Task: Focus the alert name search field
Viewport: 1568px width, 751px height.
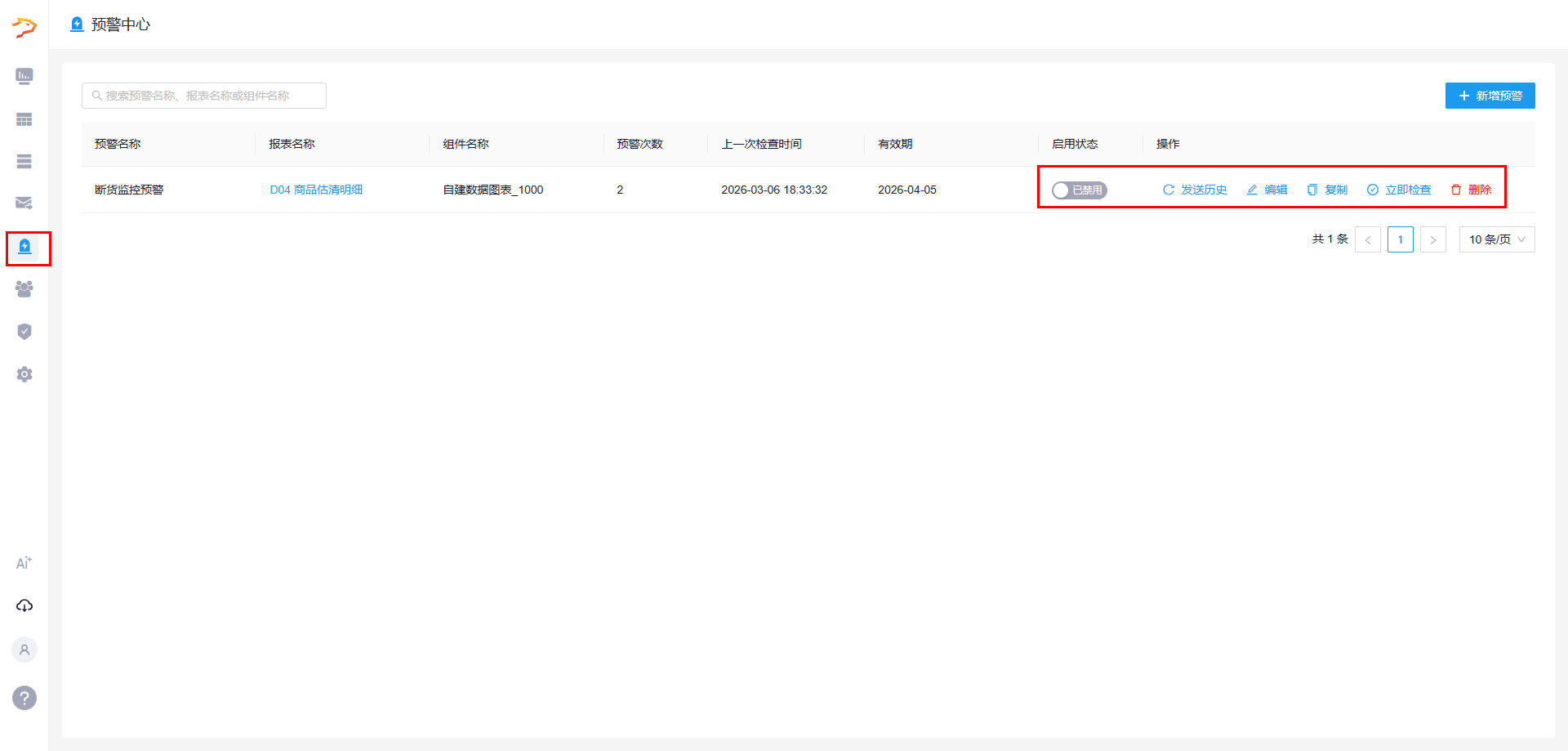Action: (204, 96)
